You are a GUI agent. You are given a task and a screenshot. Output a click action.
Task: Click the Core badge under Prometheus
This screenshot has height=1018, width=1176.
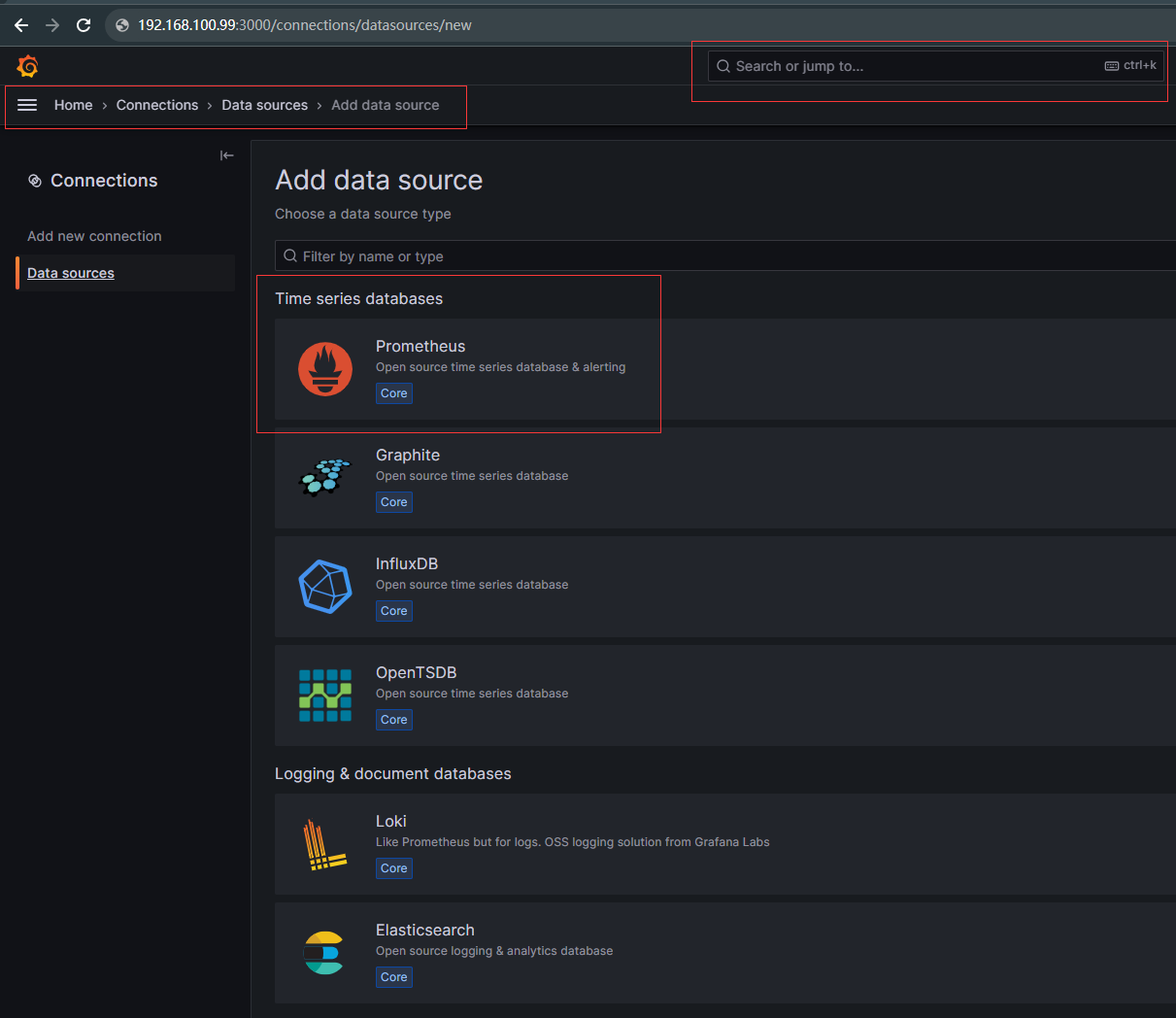(394, 393)
